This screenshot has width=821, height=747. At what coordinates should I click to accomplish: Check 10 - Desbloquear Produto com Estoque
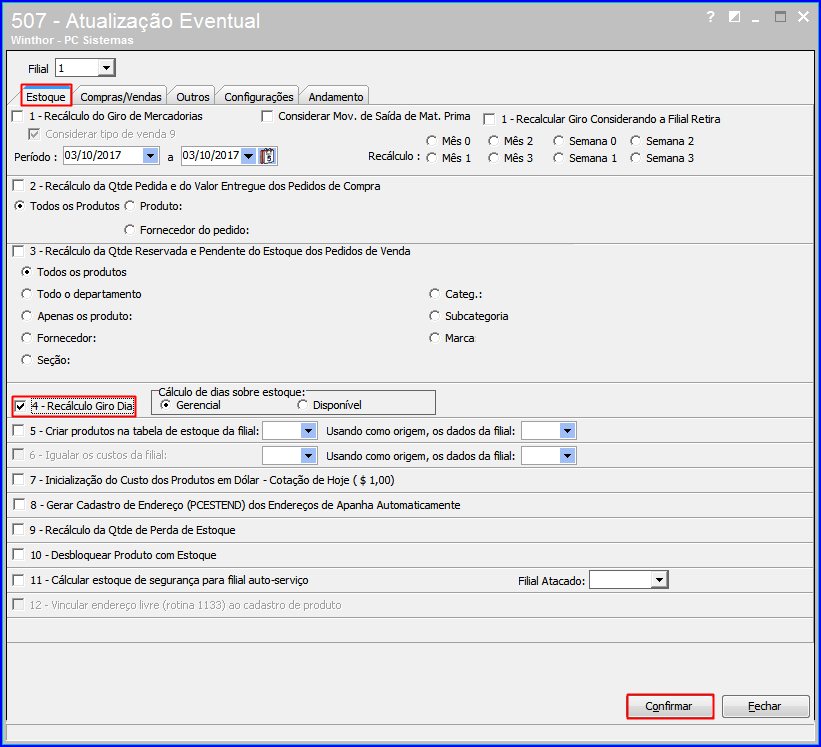click(18, 555)
